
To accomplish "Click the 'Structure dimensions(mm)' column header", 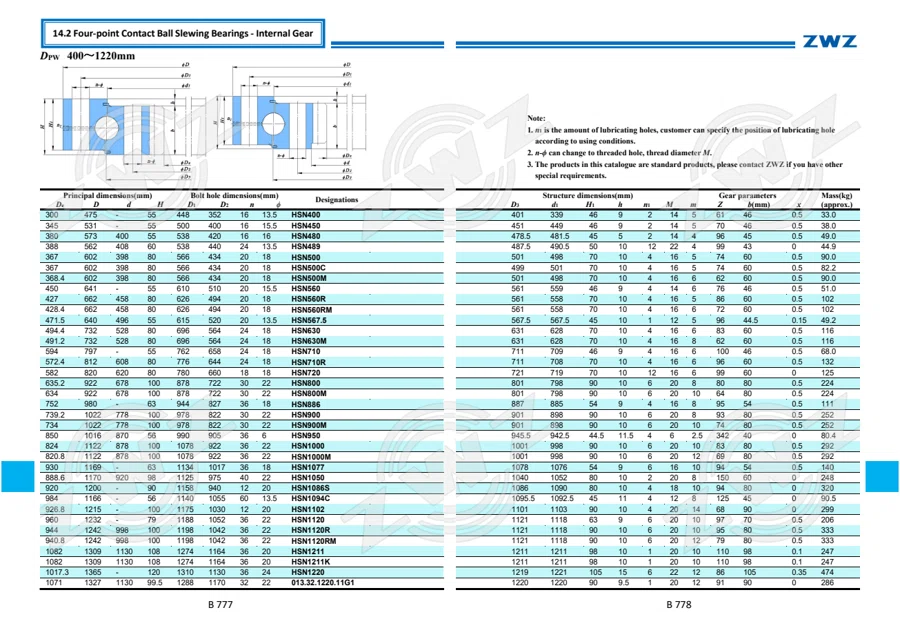I will click(x=588, y=196).
